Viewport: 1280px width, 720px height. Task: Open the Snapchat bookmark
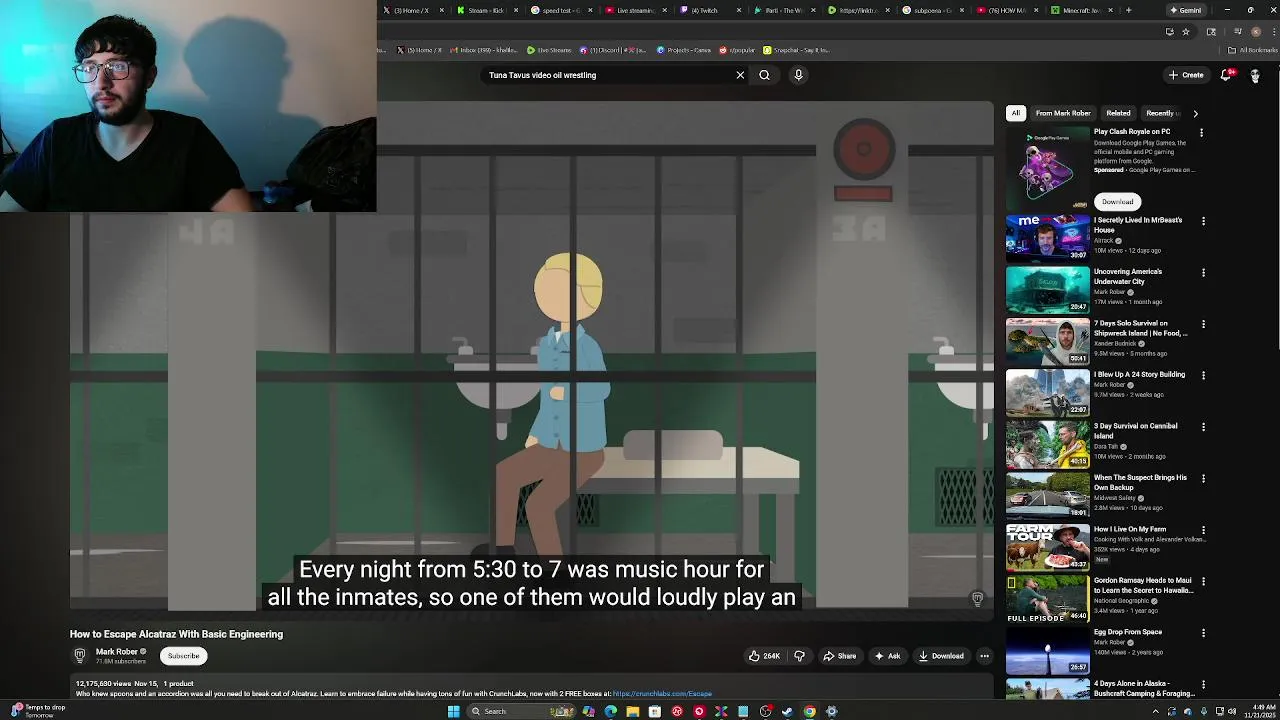click(797, 50)
